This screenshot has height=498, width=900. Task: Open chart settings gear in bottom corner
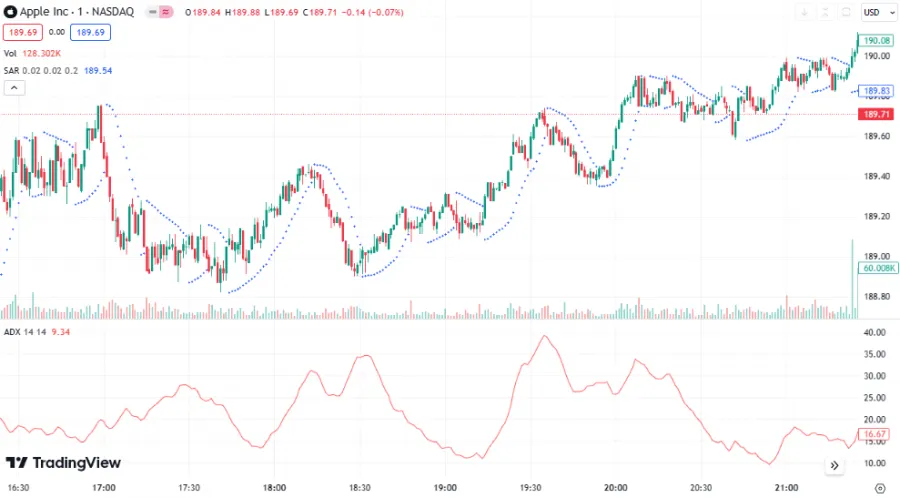coord(879,487)
